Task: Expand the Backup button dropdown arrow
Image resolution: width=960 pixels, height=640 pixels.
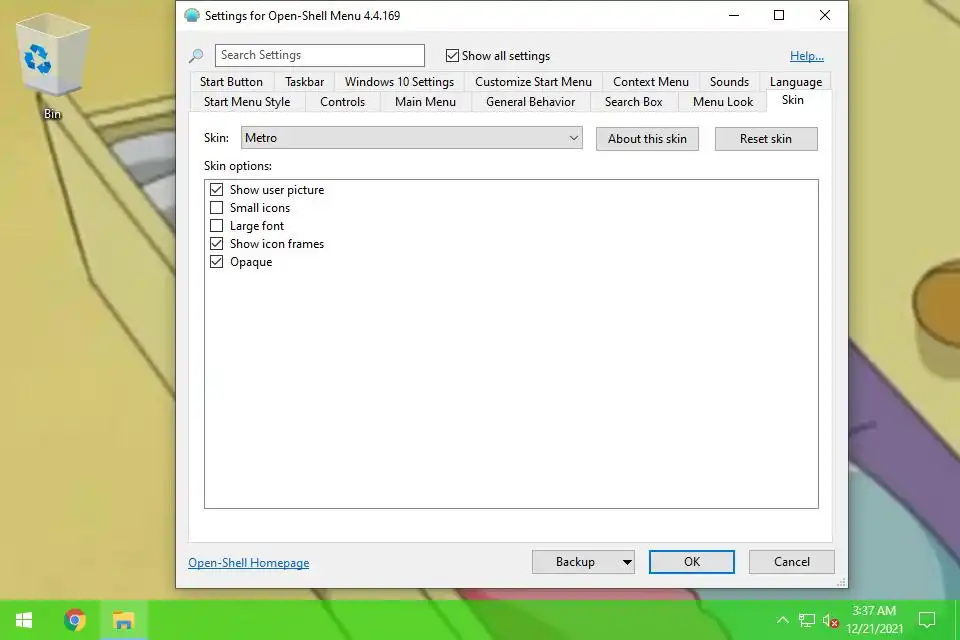Action: (x=627, y=562)
